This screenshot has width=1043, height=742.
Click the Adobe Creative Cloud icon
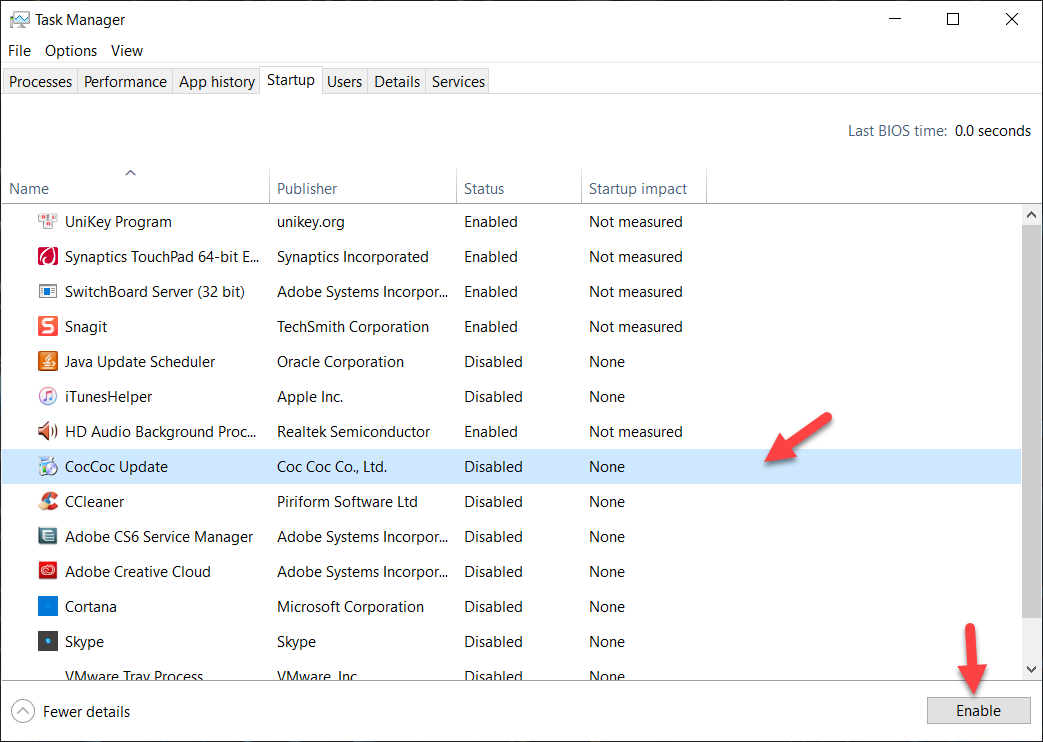(47, 572)
